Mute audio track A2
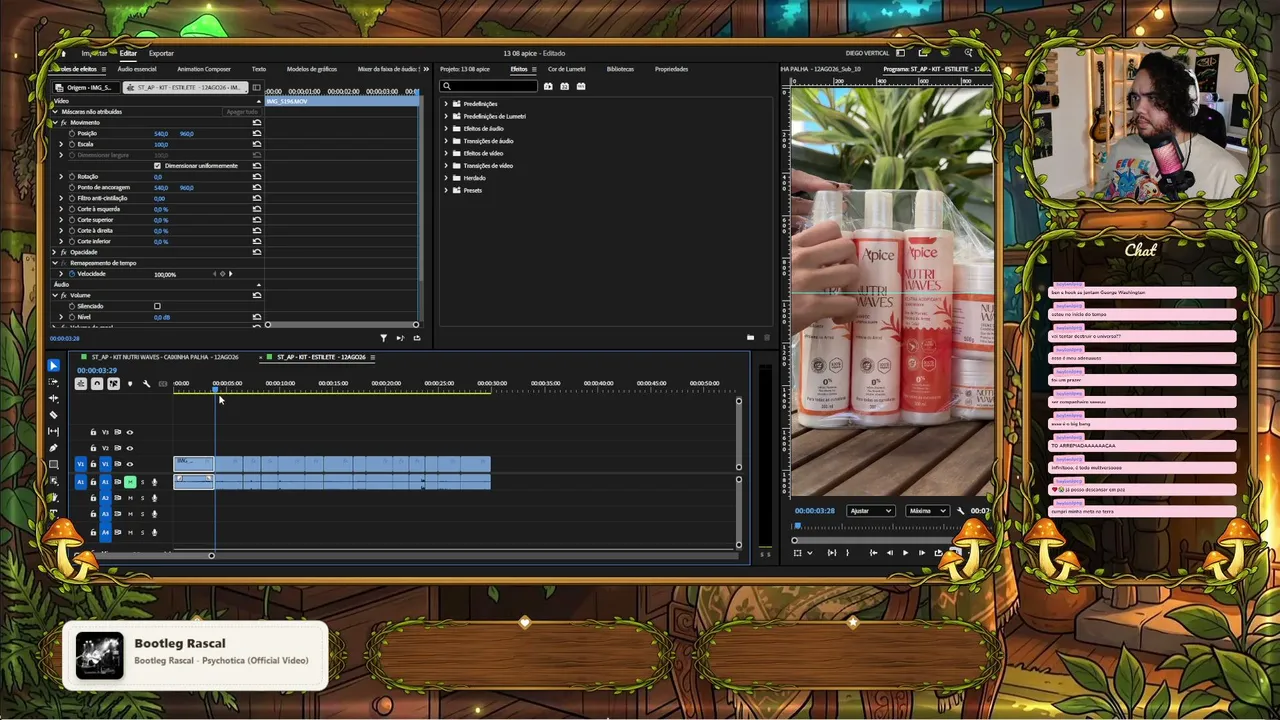The image size is (1280, 720). pyautogui.click(x=129, y=498)
